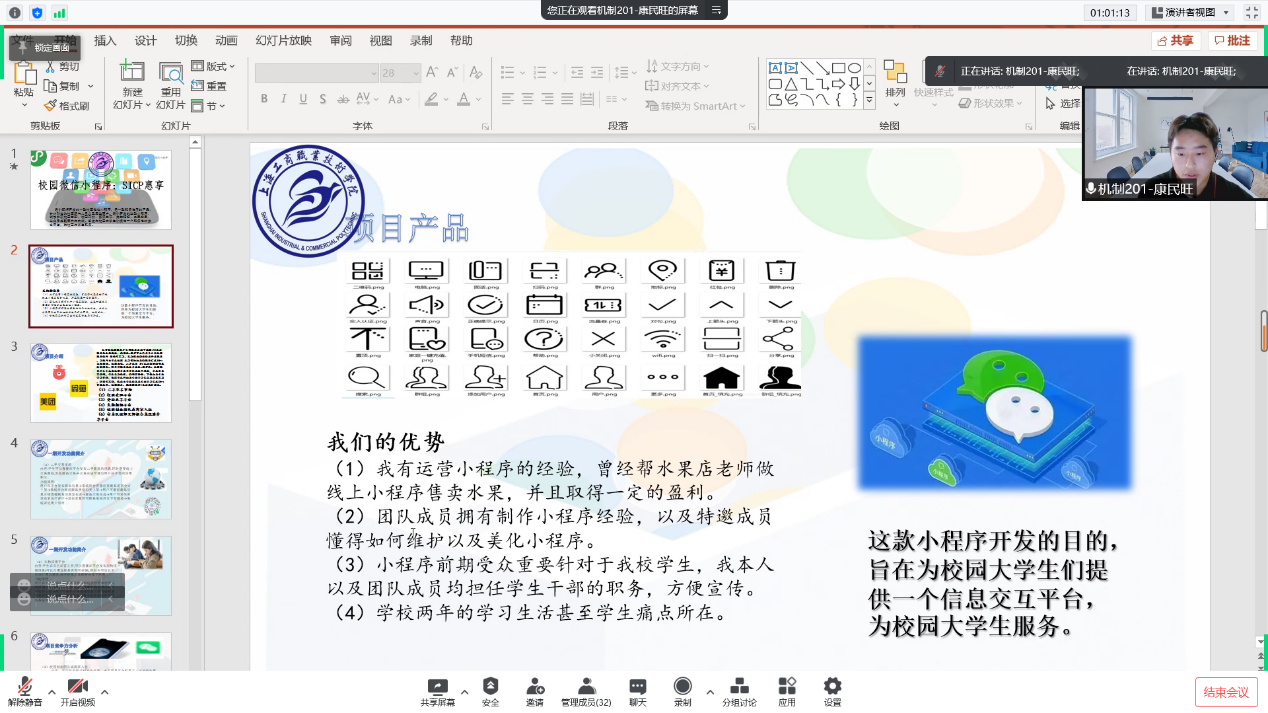Open the Presenter View (演讲者视图) dropdown
The image size is (1268, 713).
(x=1191, y=12)
